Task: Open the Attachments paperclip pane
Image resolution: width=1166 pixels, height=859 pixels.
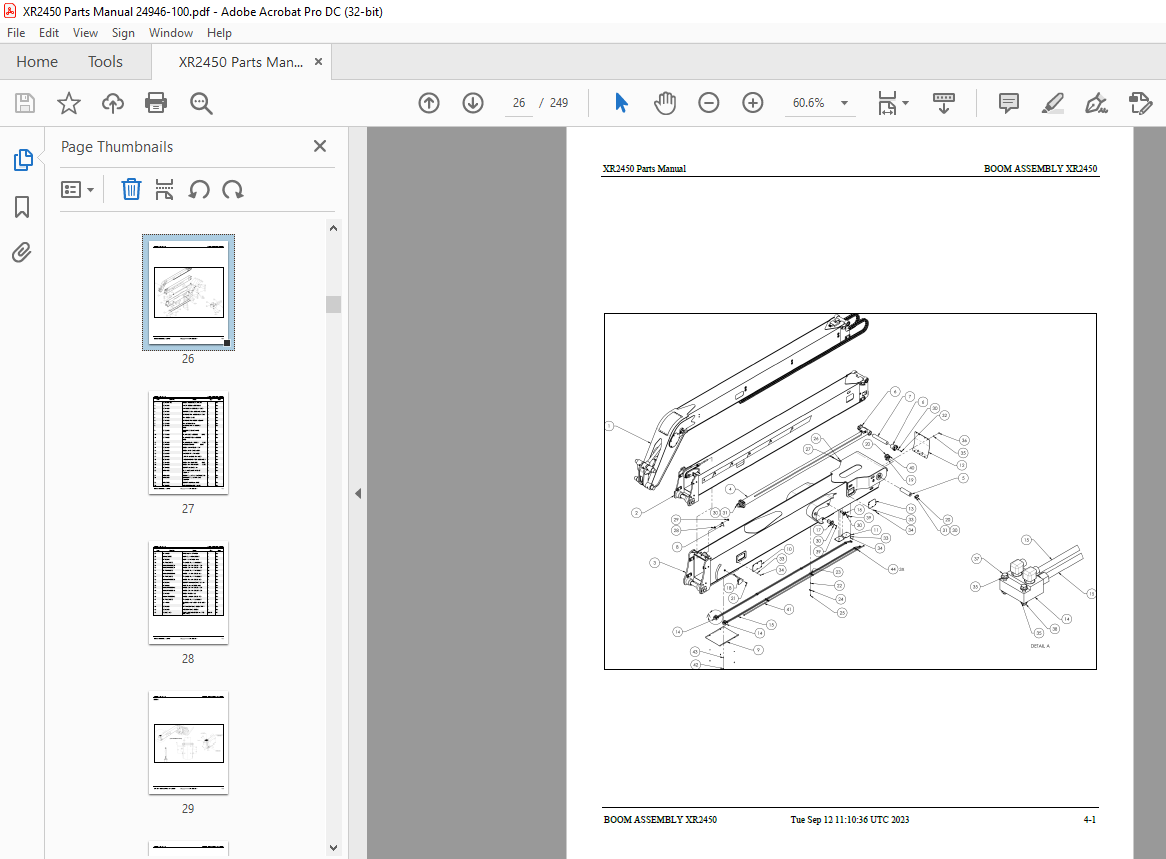Action: click(22, 253)
